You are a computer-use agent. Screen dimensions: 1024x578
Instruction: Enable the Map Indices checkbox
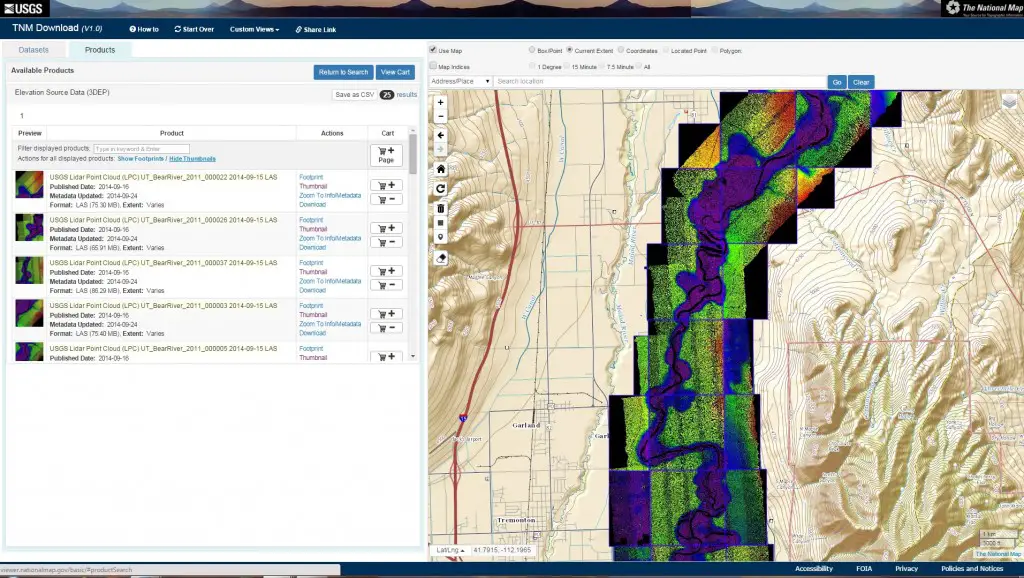[433, 66]
